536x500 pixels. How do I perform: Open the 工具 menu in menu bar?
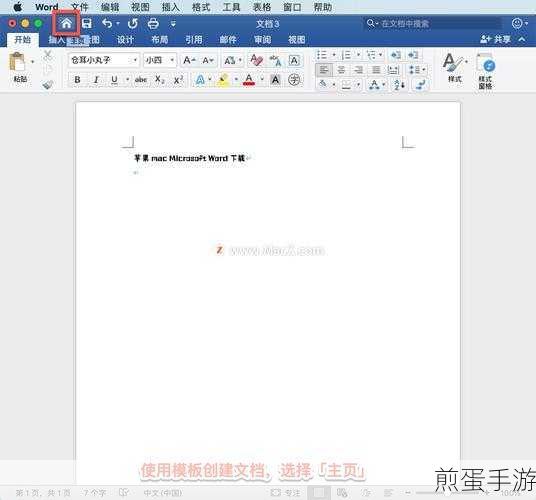coord(231,7)
